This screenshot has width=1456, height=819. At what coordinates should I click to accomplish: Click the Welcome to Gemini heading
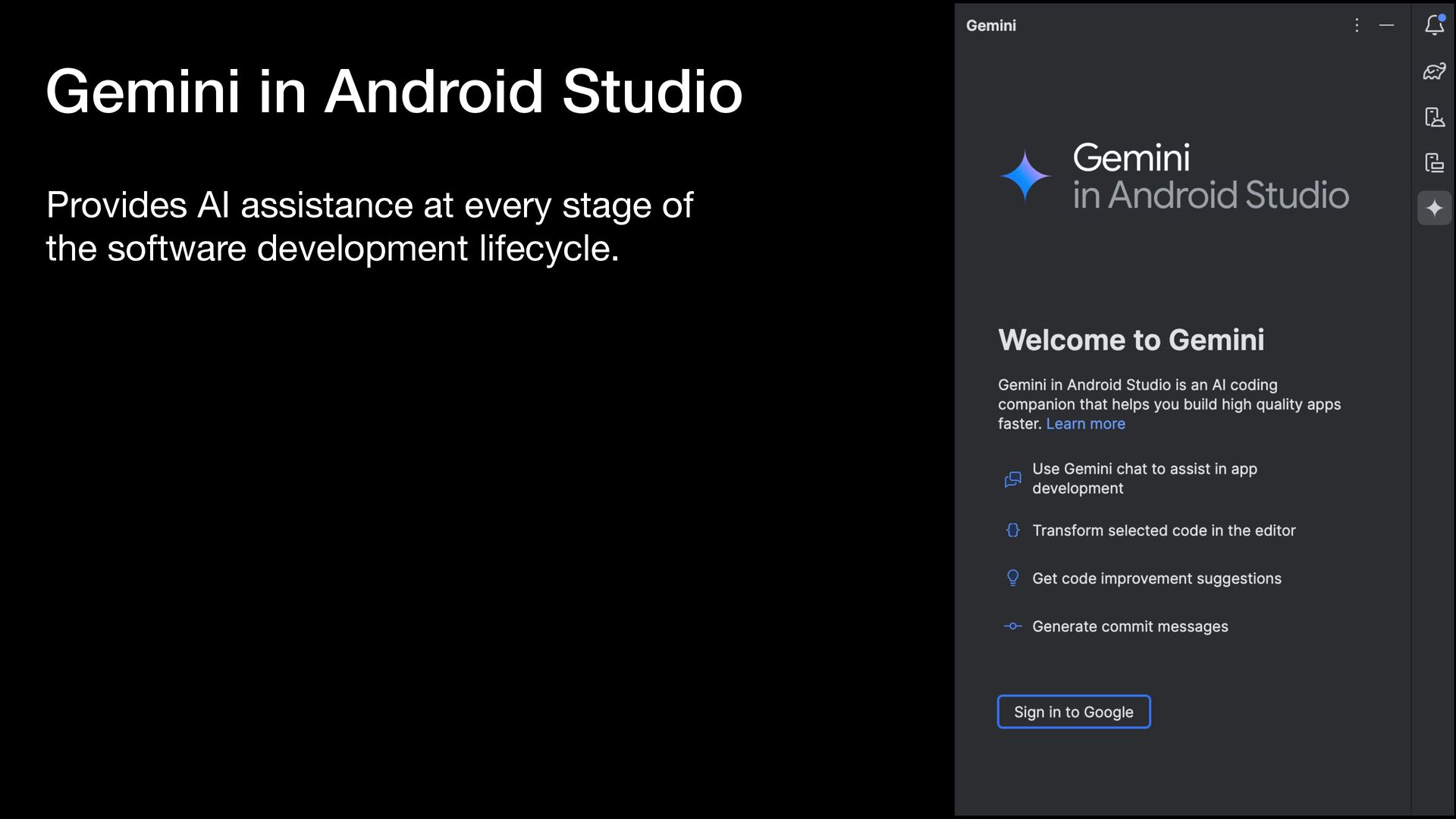tap(1131, 340)
